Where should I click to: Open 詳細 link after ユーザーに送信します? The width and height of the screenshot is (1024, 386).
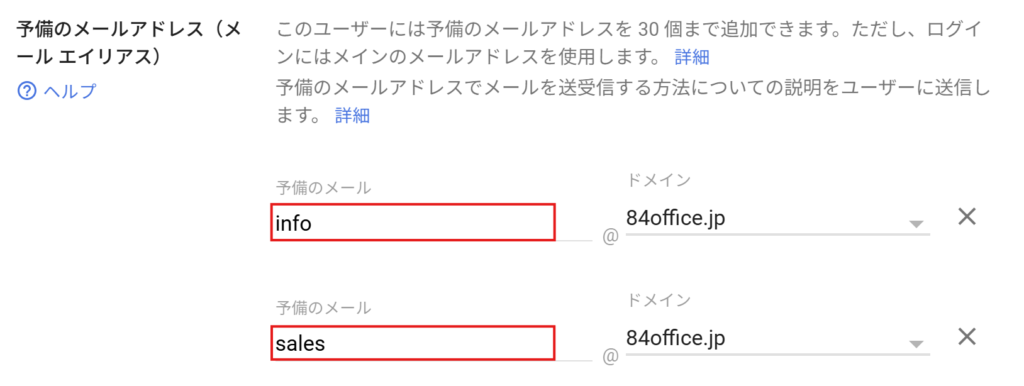pos(353,116)
